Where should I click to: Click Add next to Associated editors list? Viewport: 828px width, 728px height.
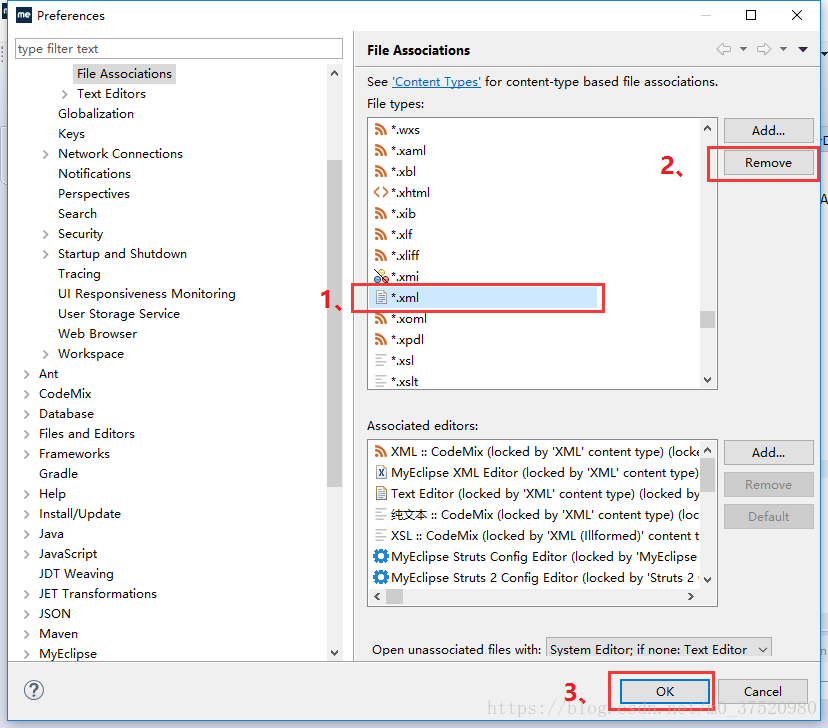point(768,452)
